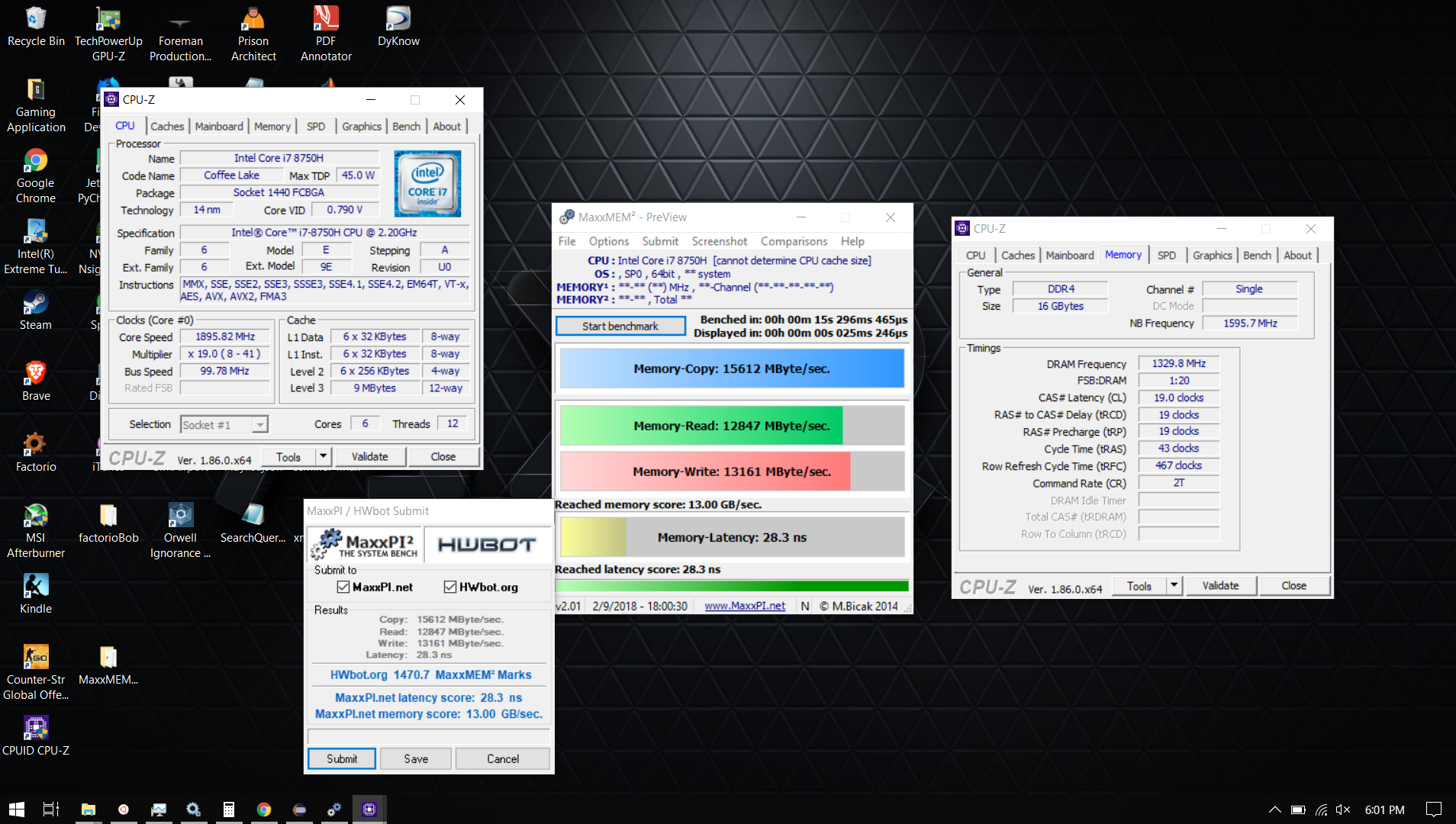This screenshot has width=1456, height=824.
Task: Click the Memory-Latency result bar
Action: tap(732, 537)
